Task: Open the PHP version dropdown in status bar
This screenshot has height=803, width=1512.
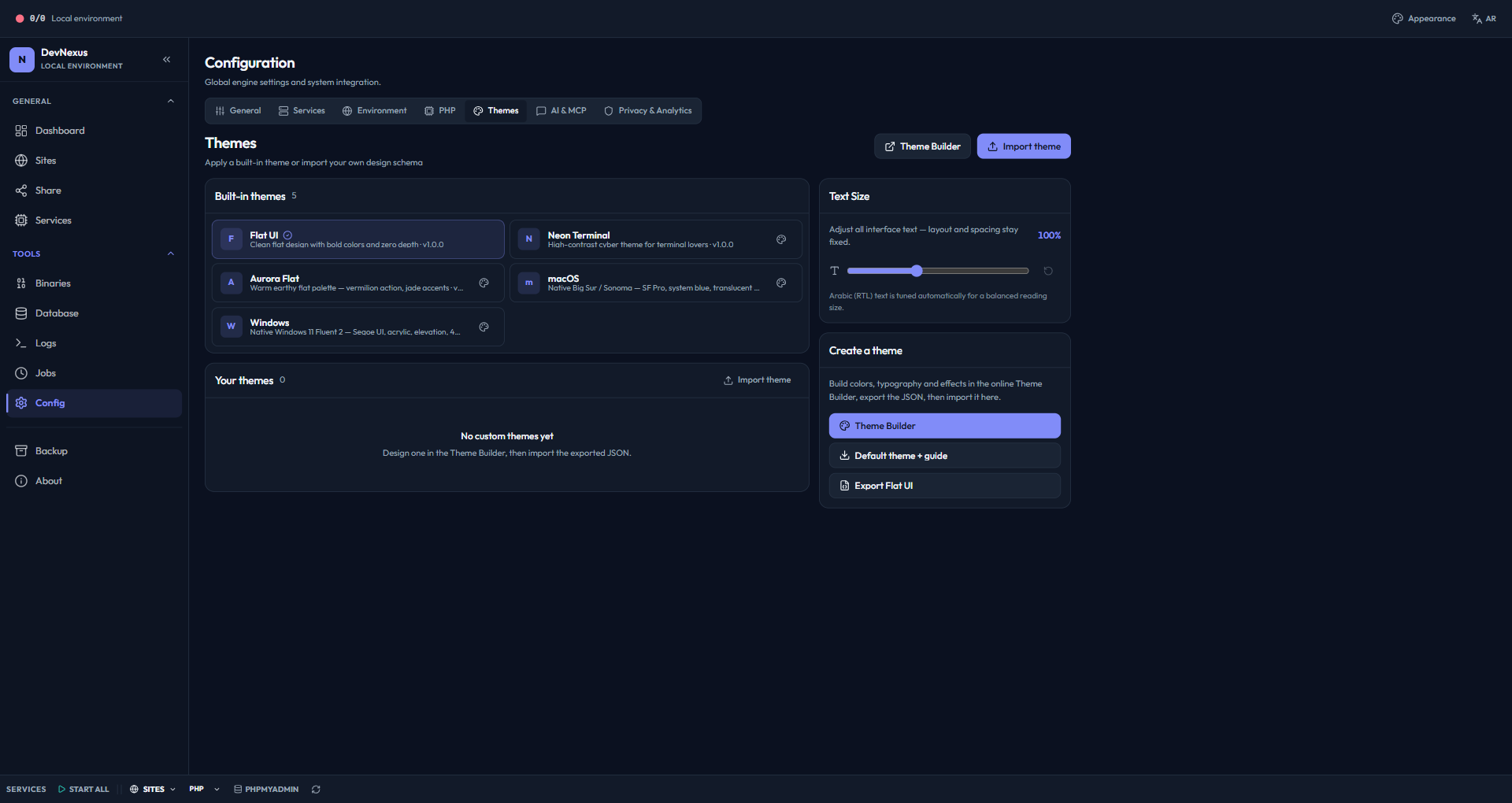Action: (204, 789)
